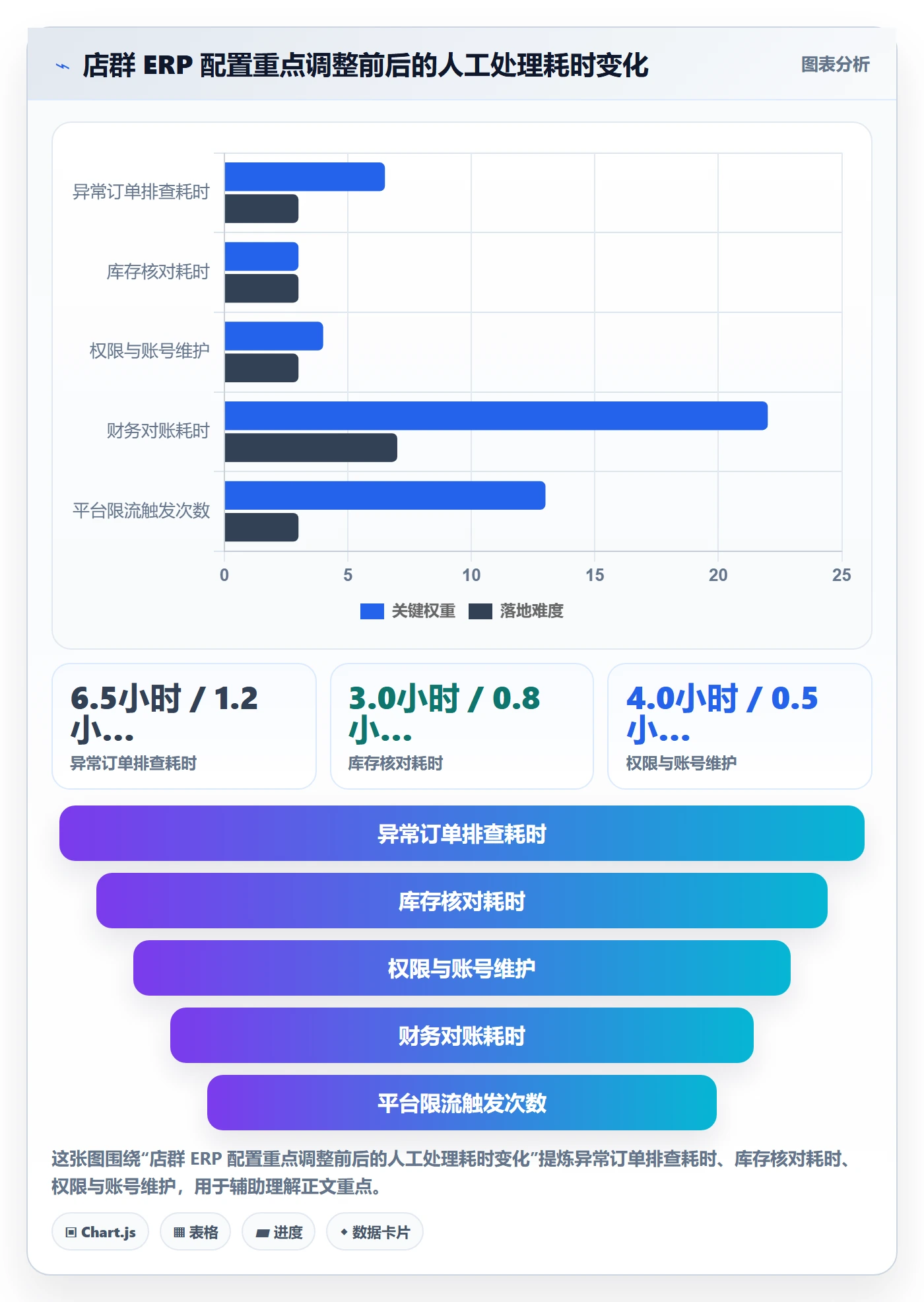Click the x-axis tick value 25
The width and height of the screenshot is (924, 1302).
(841, 575)
